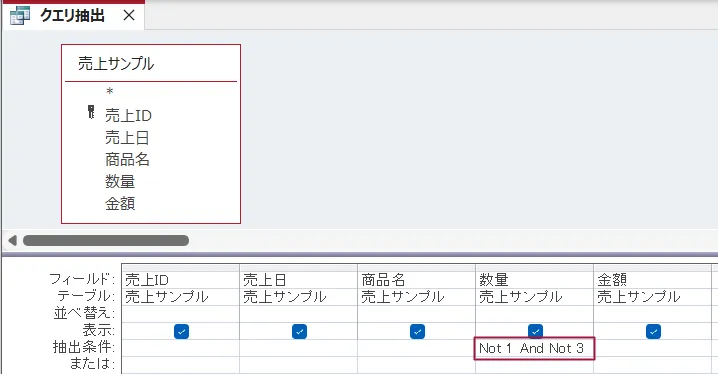
Task: Uncheck the 表示 checkbox for 売上ID
Action: (x=181, y=331)
